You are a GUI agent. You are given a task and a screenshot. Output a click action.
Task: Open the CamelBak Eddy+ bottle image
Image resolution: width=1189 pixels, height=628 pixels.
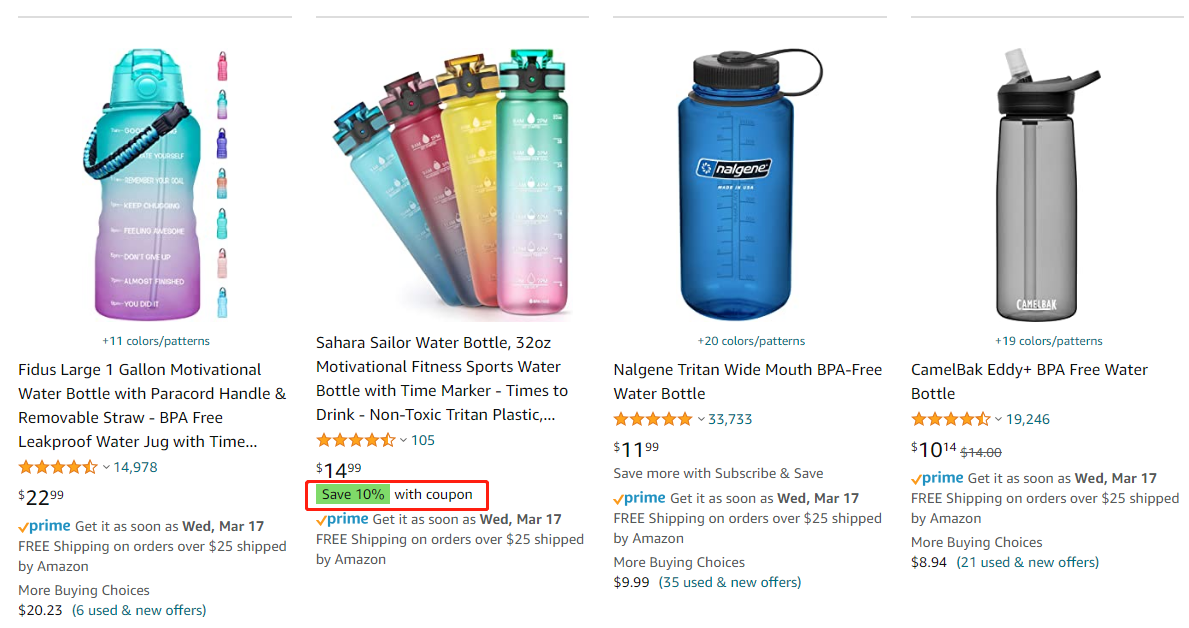(1047, 184)
